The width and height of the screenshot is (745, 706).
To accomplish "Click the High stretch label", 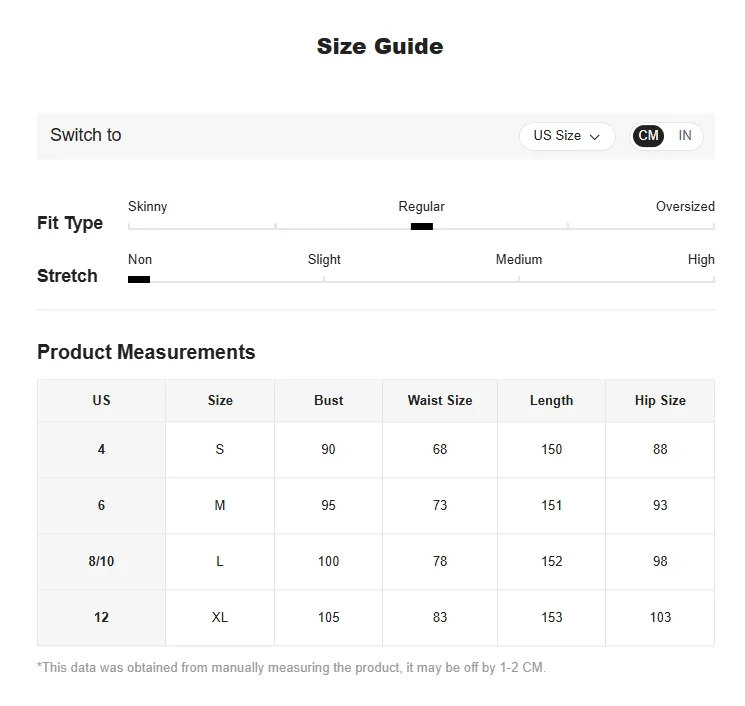I will click(701, 260).
